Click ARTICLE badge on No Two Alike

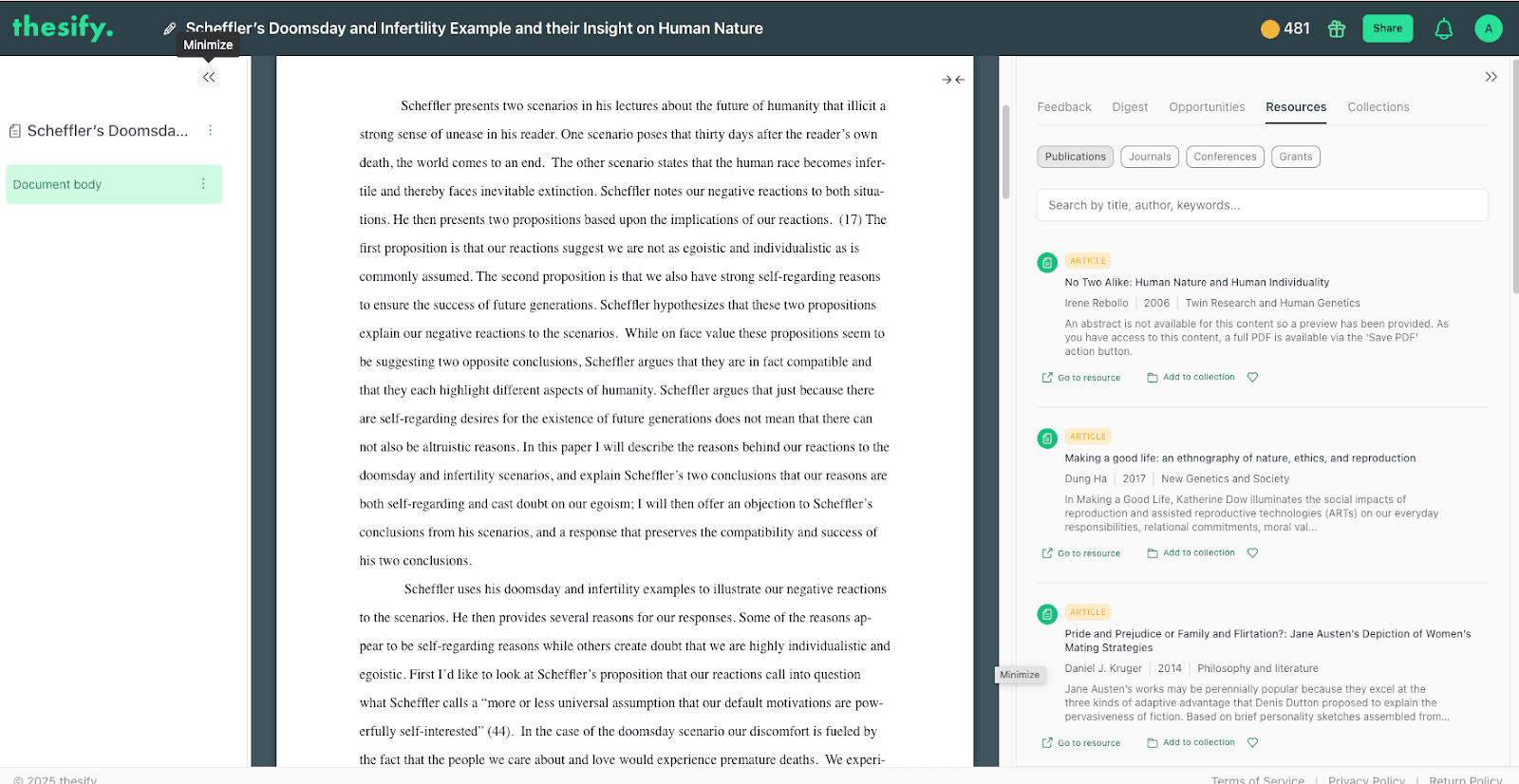pyautogui.click(x=1088, y=261)
